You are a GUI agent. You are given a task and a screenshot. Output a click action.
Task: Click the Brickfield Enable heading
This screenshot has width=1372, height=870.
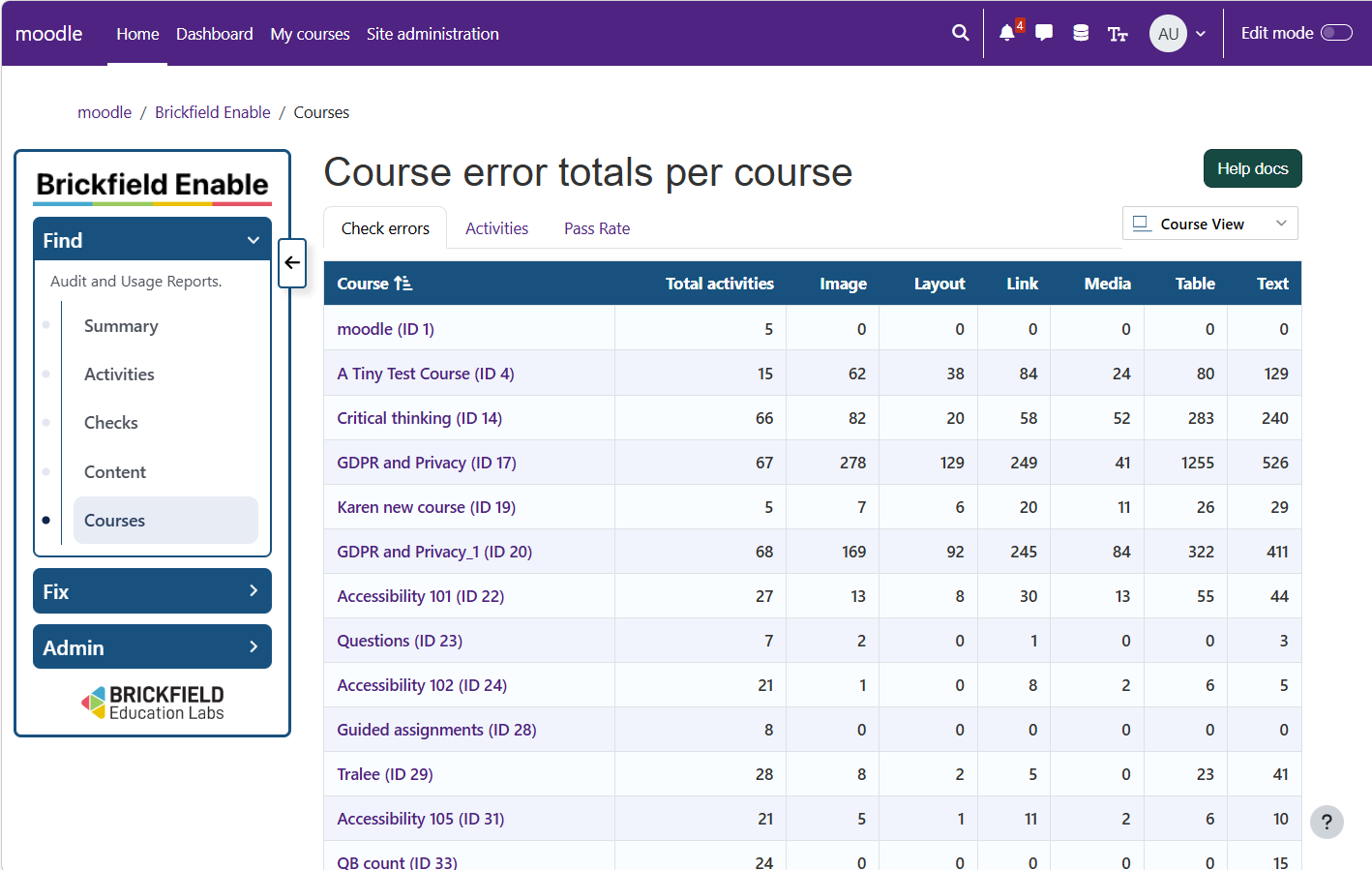[x=152, y=184]
